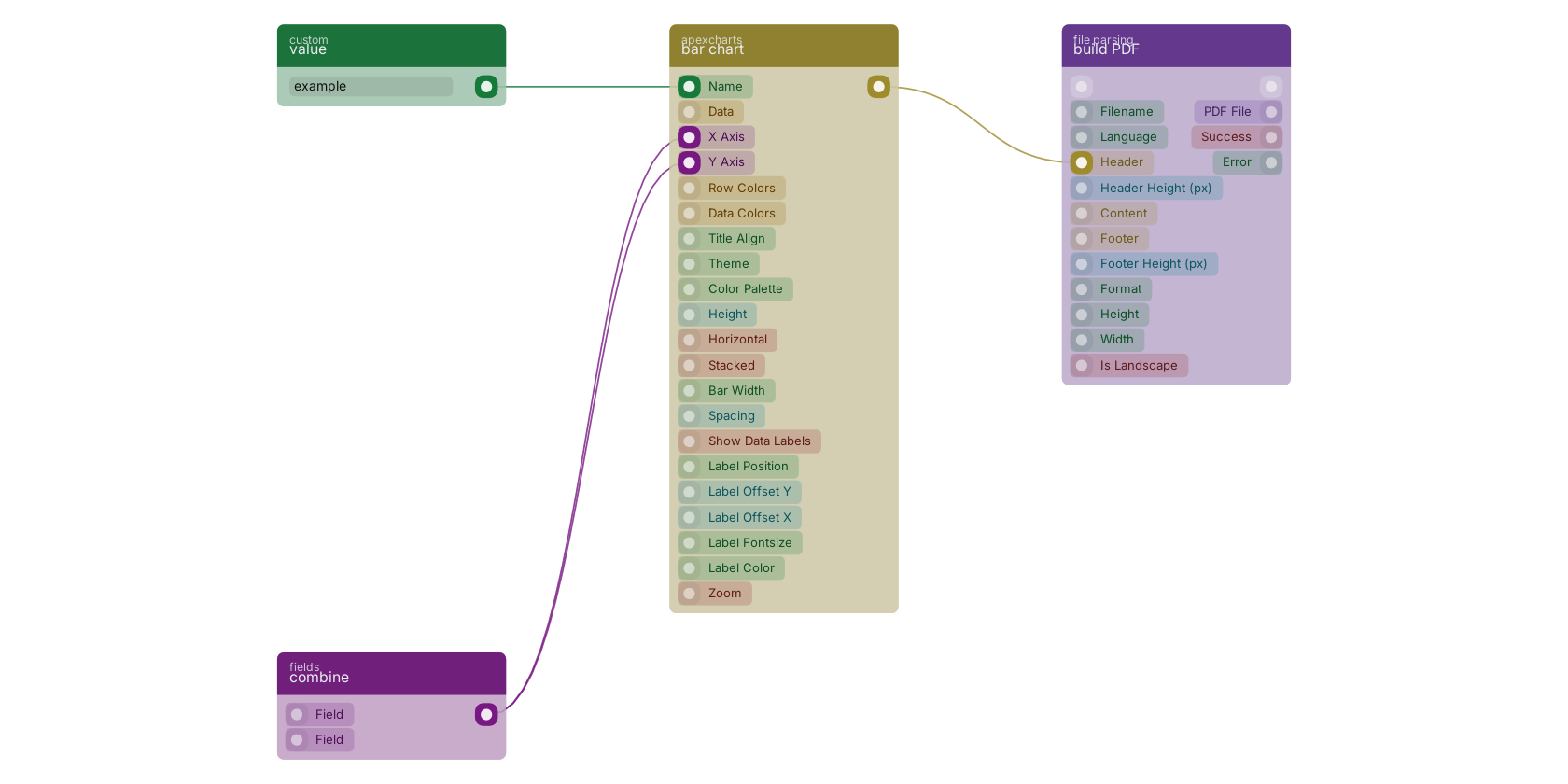The image size is (1568, 784).
Task: Click the X Axis input socket
Action: click(690, 137)
